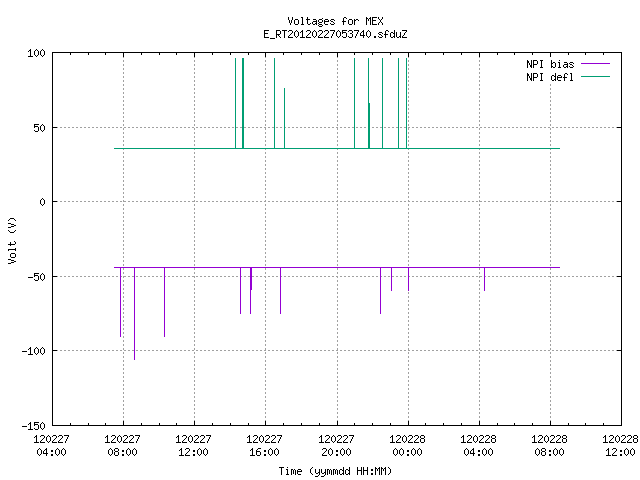This screenshot has height=480, width=640.
Task: Click the y-axis tick value '0'
Action: pos(42,202)
